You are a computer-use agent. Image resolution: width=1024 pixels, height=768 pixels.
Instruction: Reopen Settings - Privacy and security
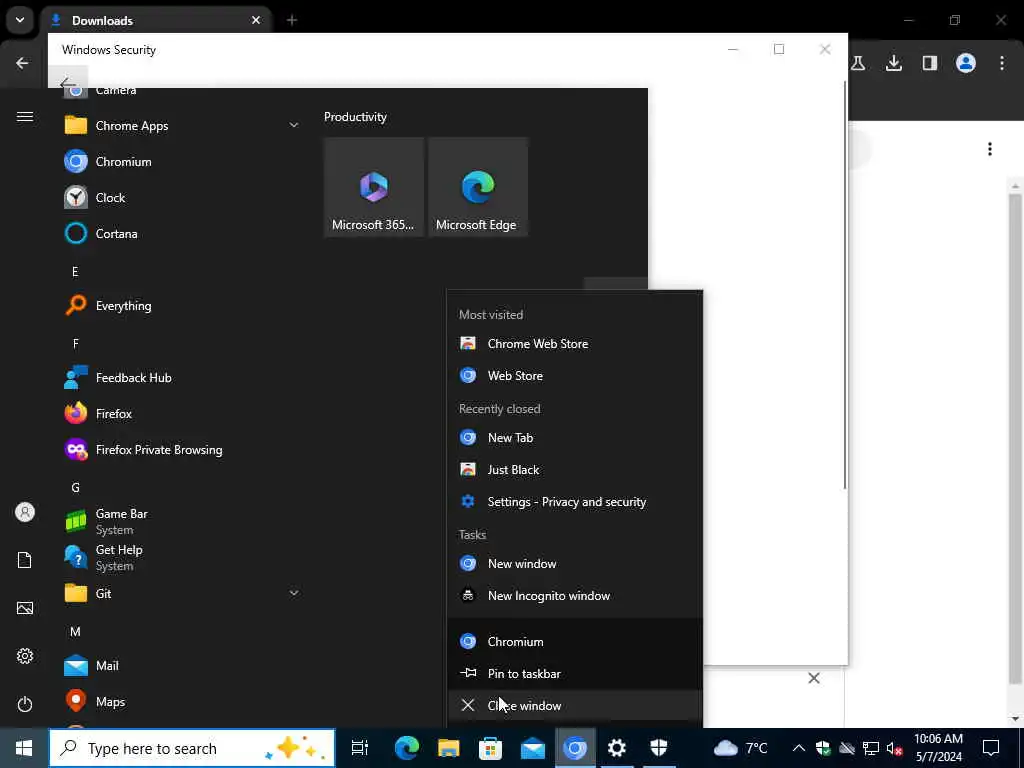575,502
